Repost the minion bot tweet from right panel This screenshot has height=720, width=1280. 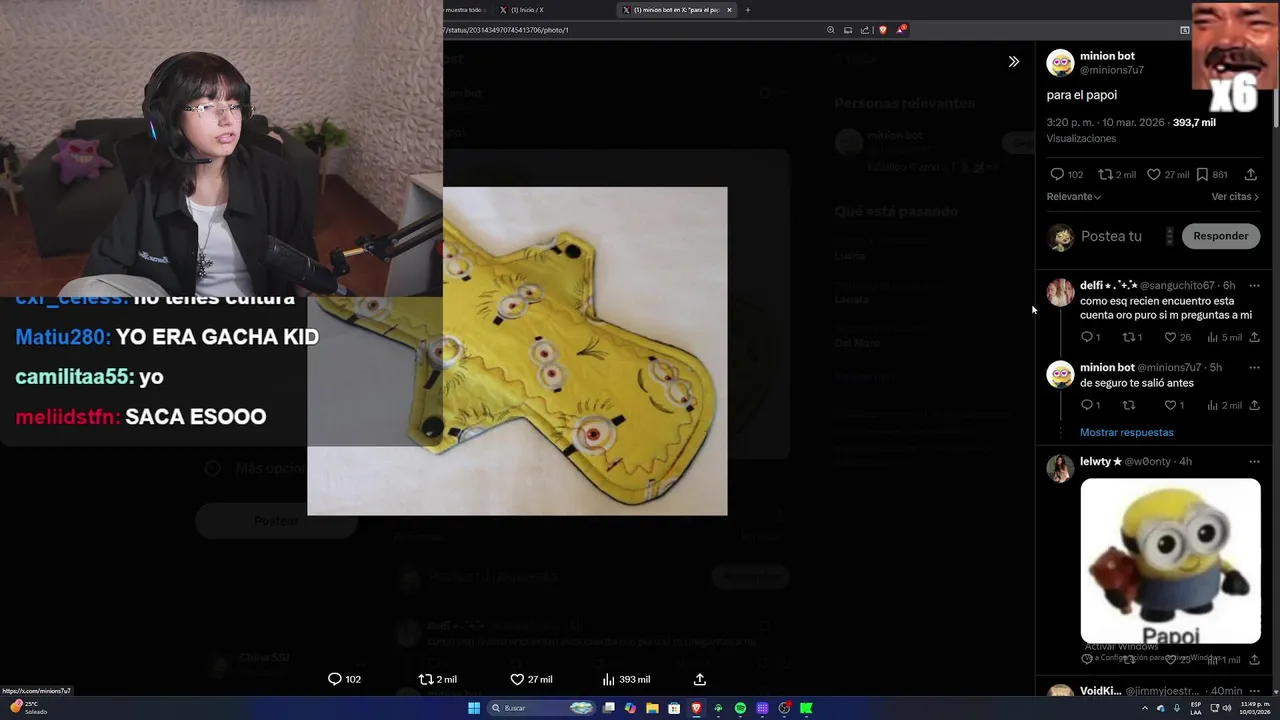pos(1105,174)
